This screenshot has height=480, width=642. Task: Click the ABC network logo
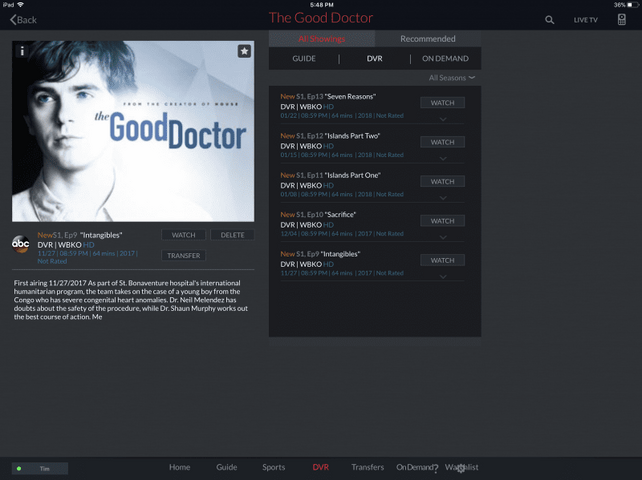20,244
